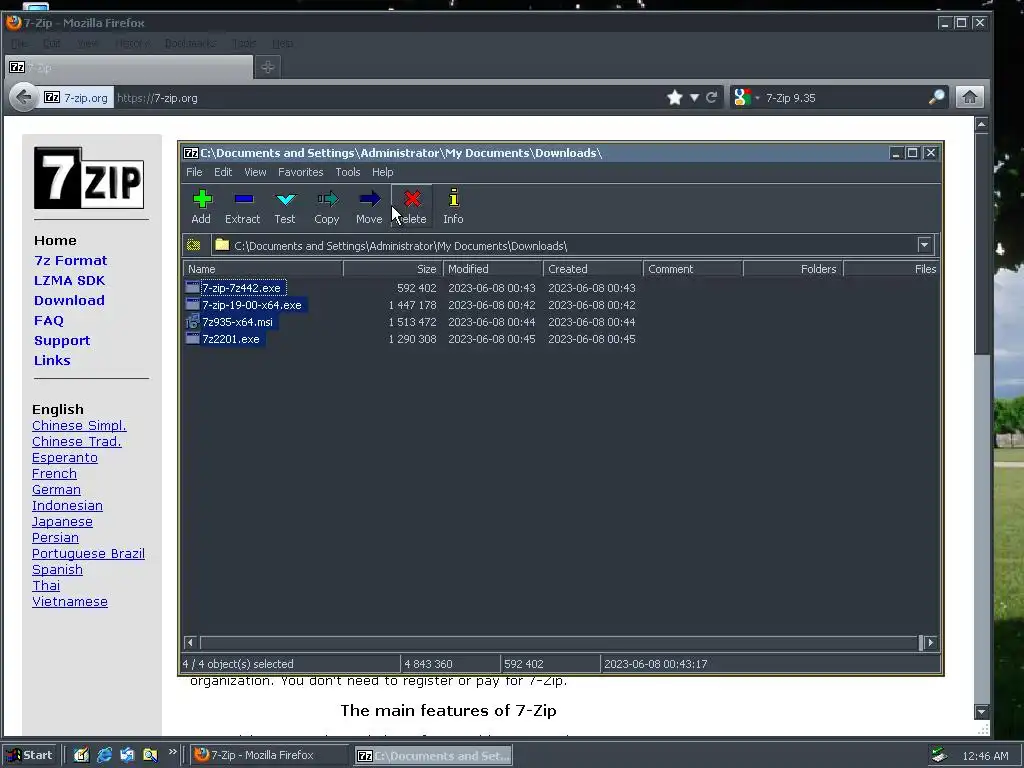This screenshot has height=768, width=1024.
Task: Choose the Copy toolbar icon
Action: pos(327,206)
